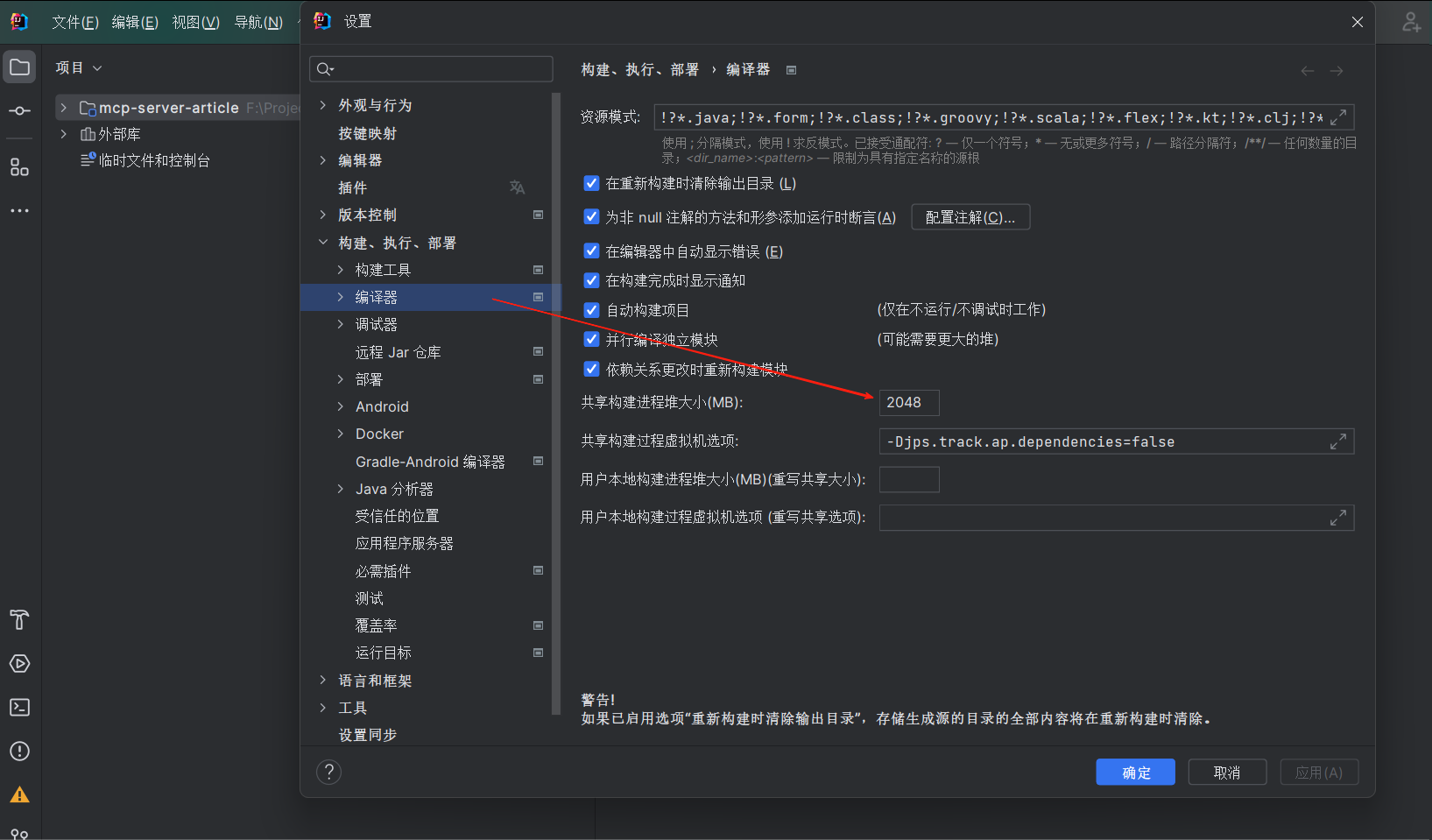Expand 编辑器 settings node
This screenshot has height=840, width=1432.
click(x=323, y=160)
